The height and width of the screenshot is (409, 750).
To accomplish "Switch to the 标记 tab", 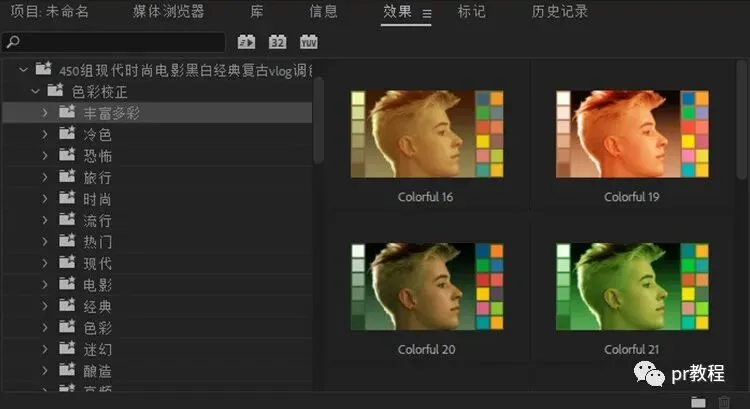I will pyautogui.click(x=472, y=11).
